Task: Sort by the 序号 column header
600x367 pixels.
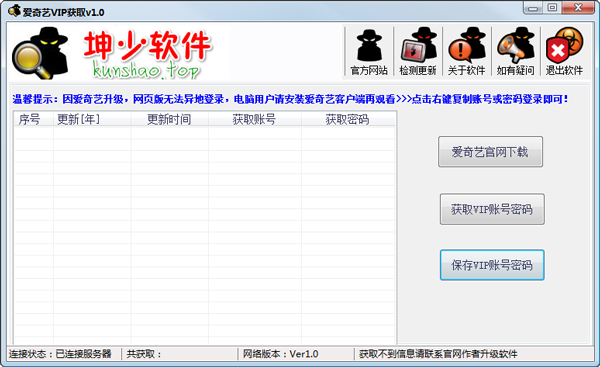Action: tap(33, 119)
